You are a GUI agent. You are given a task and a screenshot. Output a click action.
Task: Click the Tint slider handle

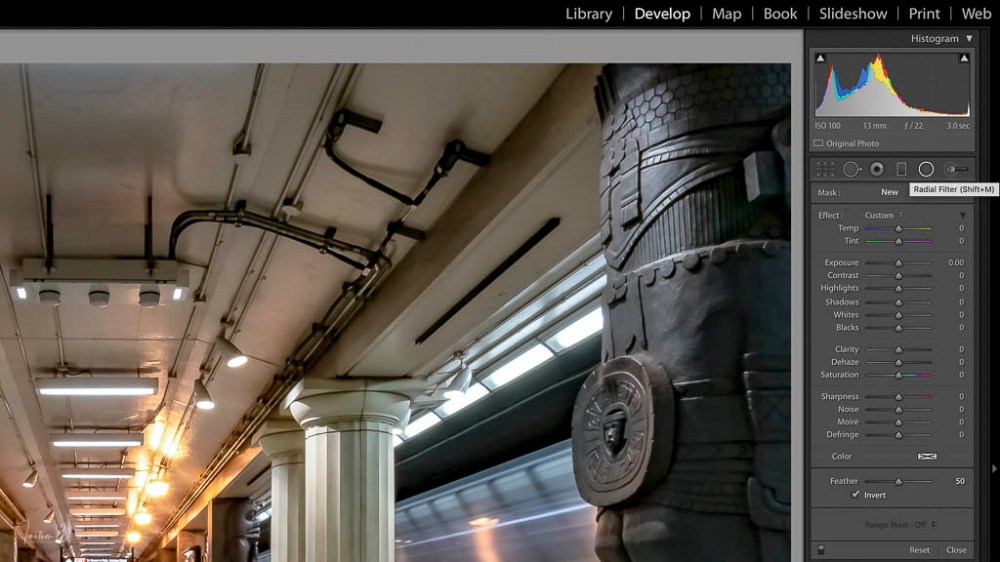click(899, 241)
